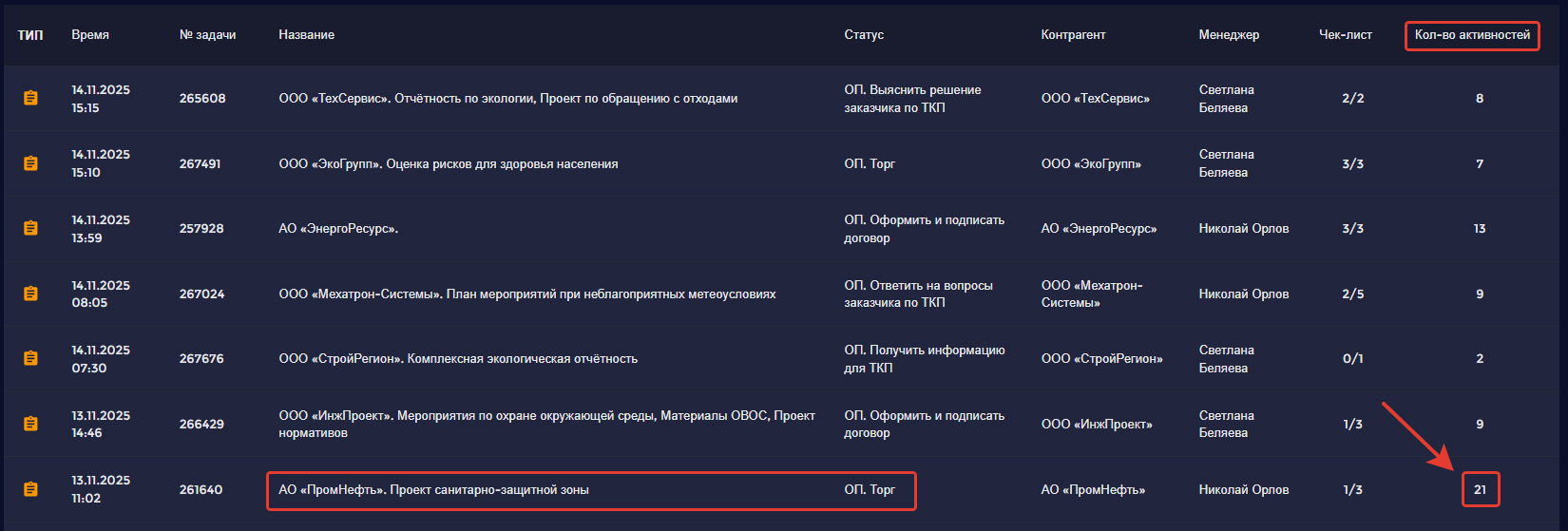This screenshot has width=1568, height=531.
Task: Click manager Николай Орлов in ЭнергоРесурс row
Action: coord(1243,229)
